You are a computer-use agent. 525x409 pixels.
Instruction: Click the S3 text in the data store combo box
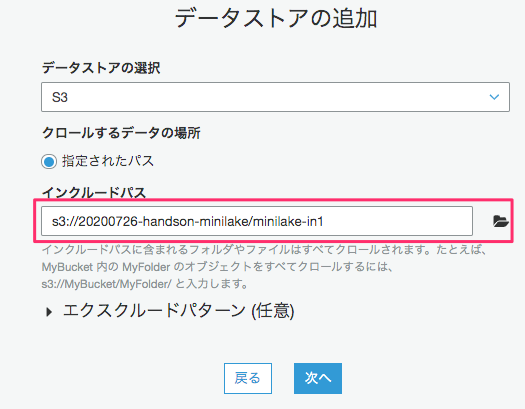[x=60, y=97]
